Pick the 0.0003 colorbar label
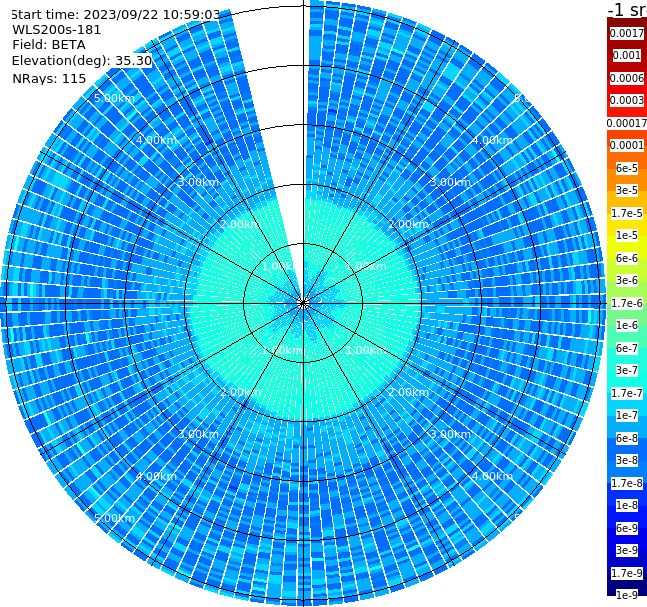Screen dimensions: 647x607 [627, 100]
